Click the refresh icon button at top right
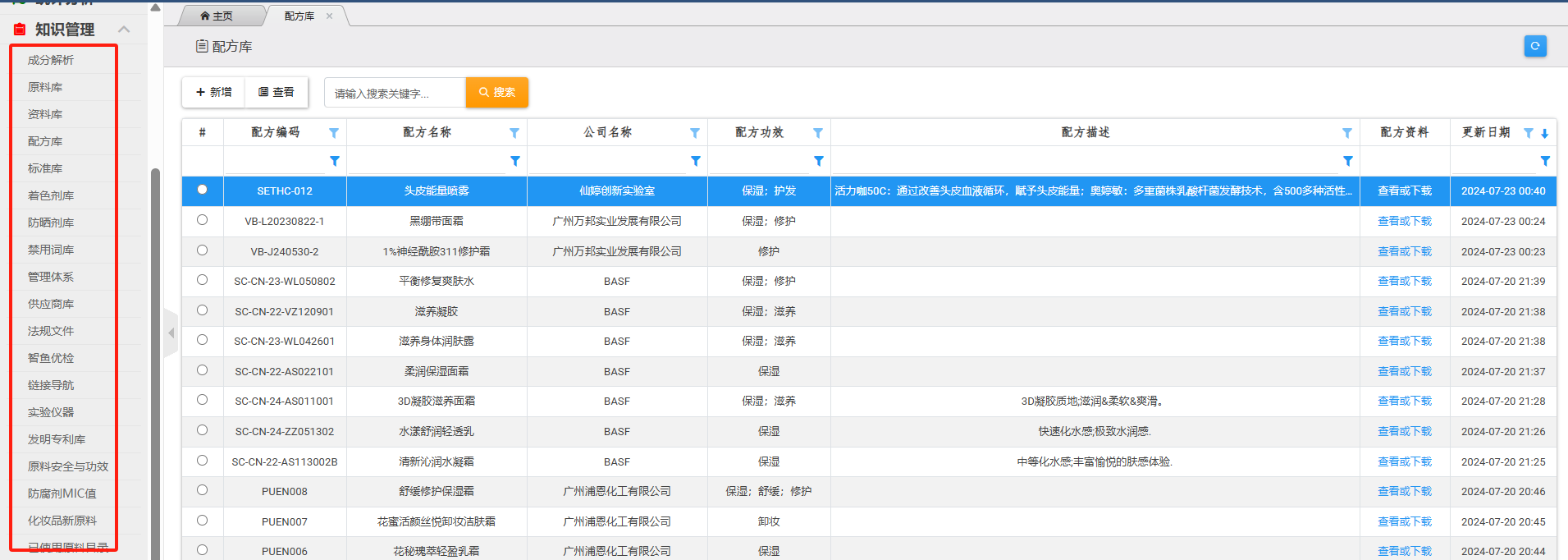Screen dimensions: 1568x560 pos(1534,46)
